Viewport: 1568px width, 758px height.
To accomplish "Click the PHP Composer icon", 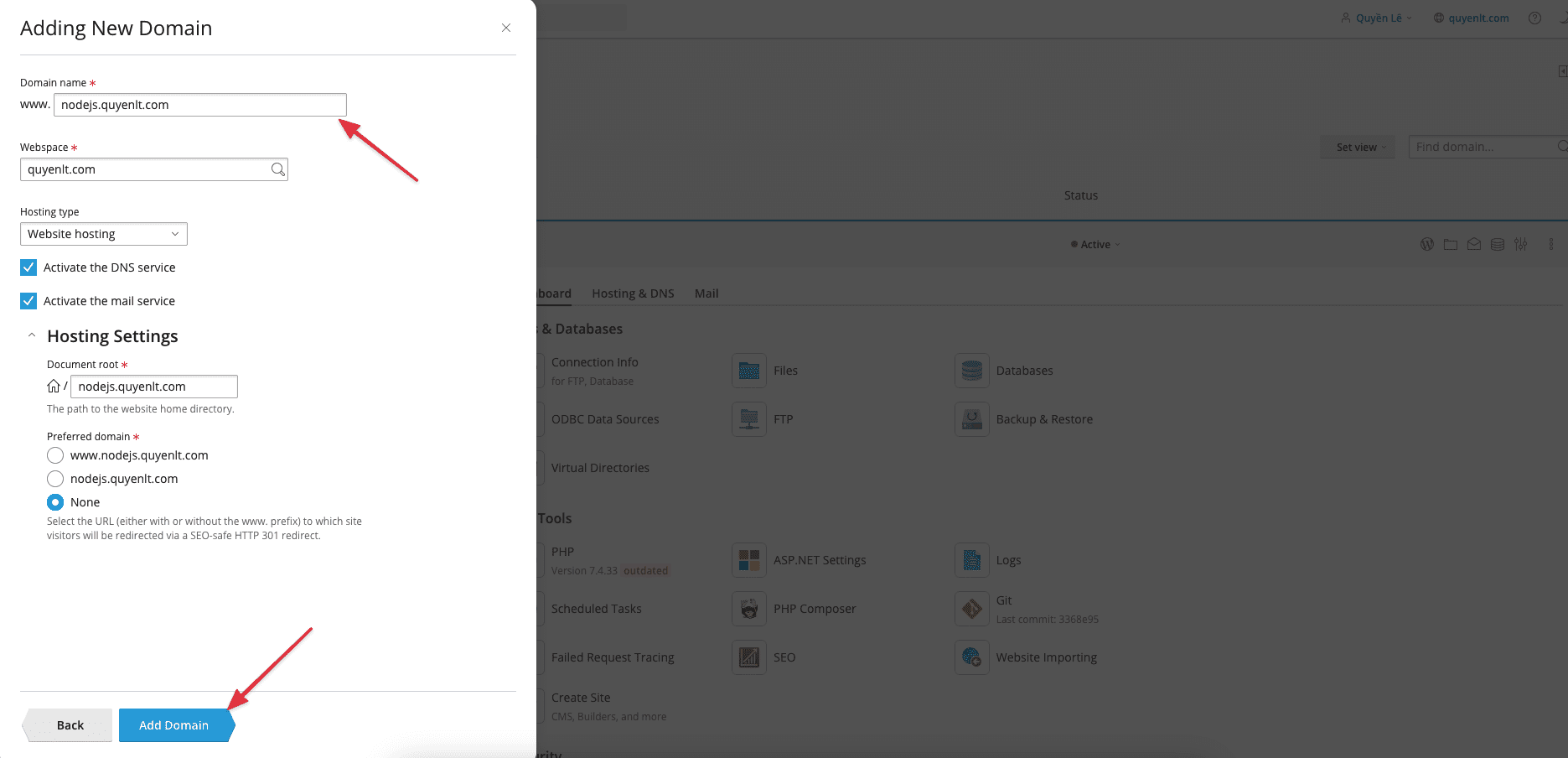I will (x=748, y=609).
